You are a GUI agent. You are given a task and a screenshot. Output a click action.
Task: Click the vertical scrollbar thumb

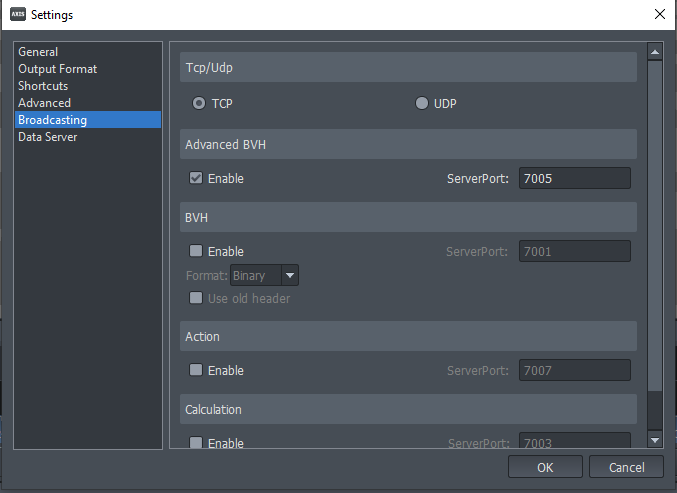pos(655,226)
